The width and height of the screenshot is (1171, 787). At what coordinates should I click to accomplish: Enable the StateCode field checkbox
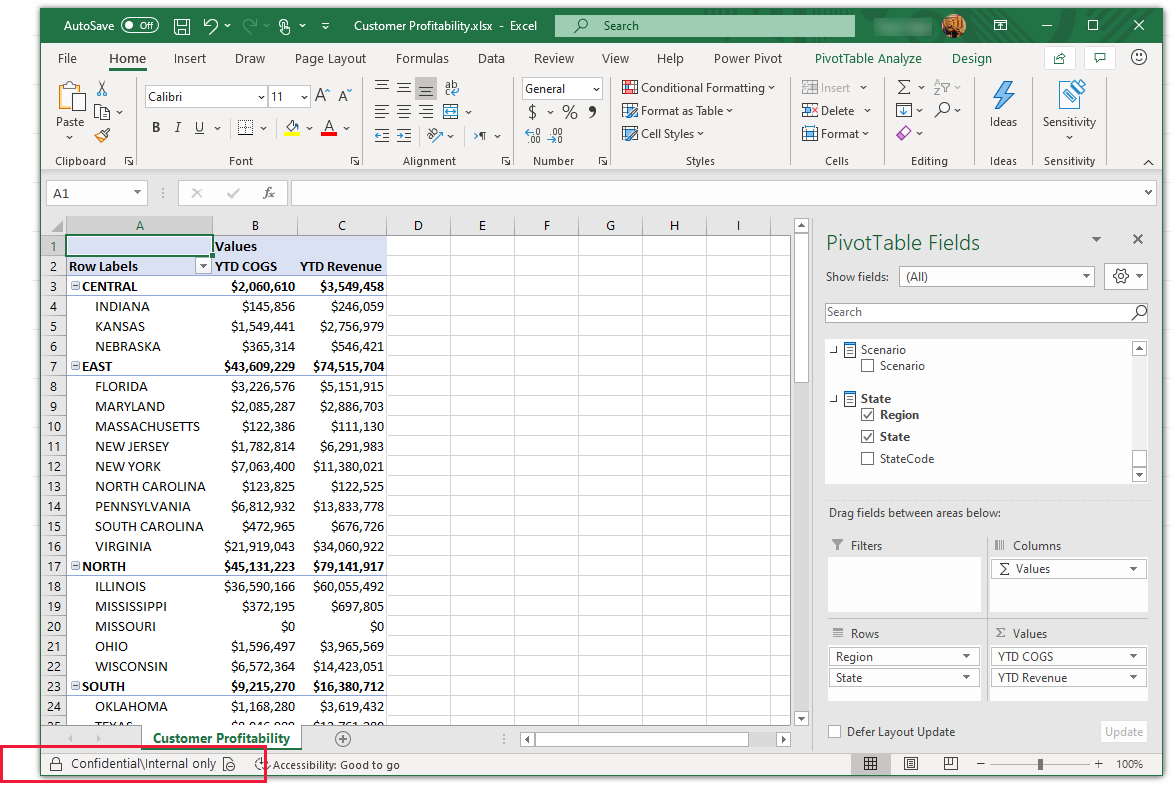(866, 458)
